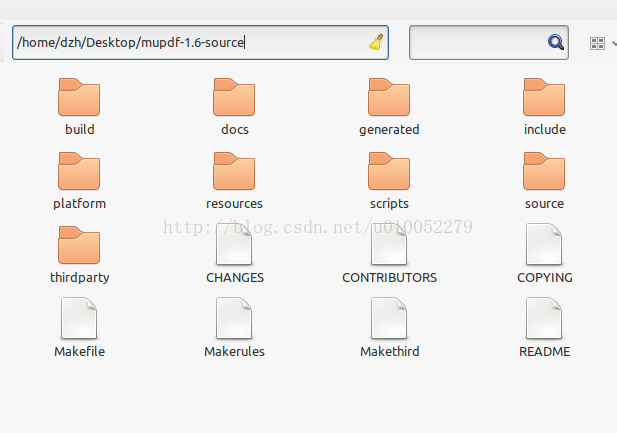
Task: Click the 'COPYING' file name label
Action: [x=545, y=278]
